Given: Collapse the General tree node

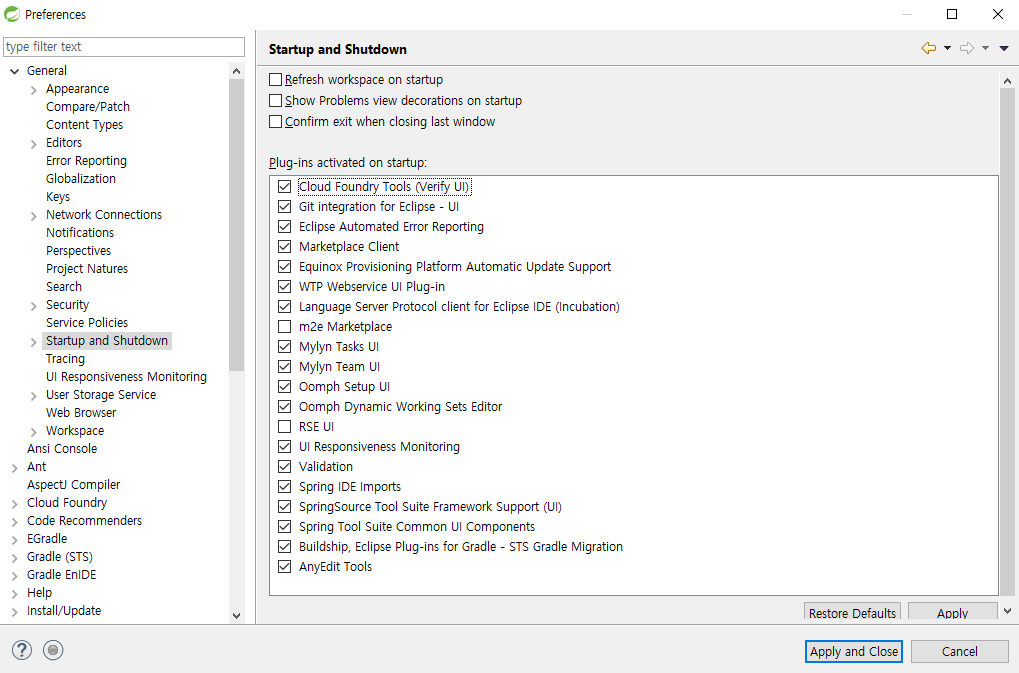Looking at the screenshot, I should (x=14, y=71).
